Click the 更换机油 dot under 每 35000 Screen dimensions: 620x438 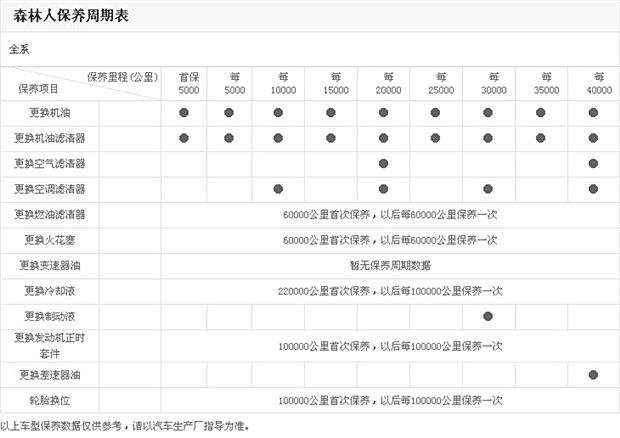pyautogui.click(x=541, y=113)
